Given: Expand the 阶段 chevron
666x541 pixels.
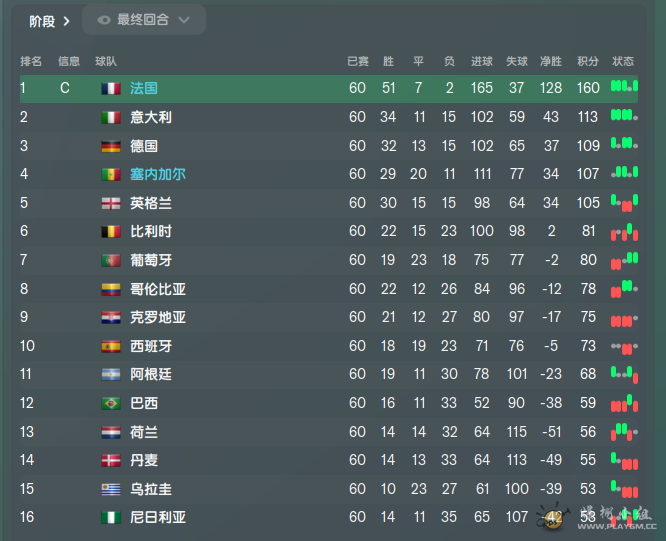Looking at the screenshot, I should click(x=66, y=21).
